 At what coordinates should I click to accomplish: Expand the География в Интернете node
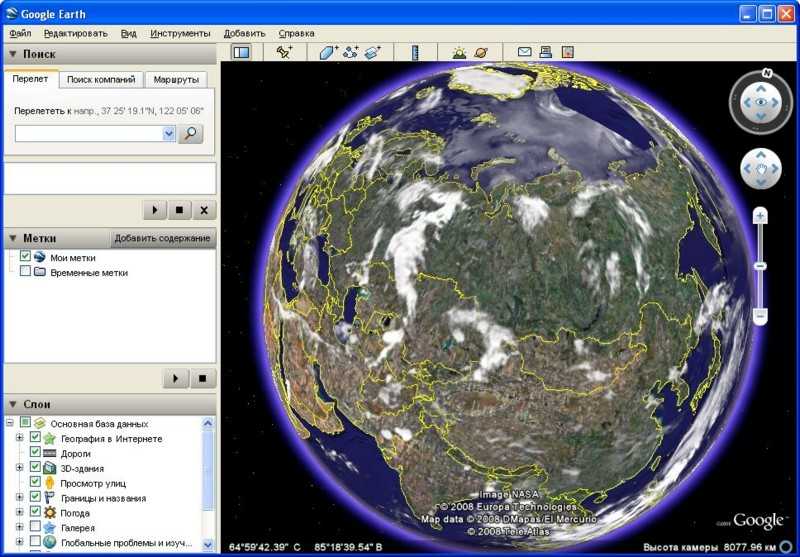coord(19,438)
